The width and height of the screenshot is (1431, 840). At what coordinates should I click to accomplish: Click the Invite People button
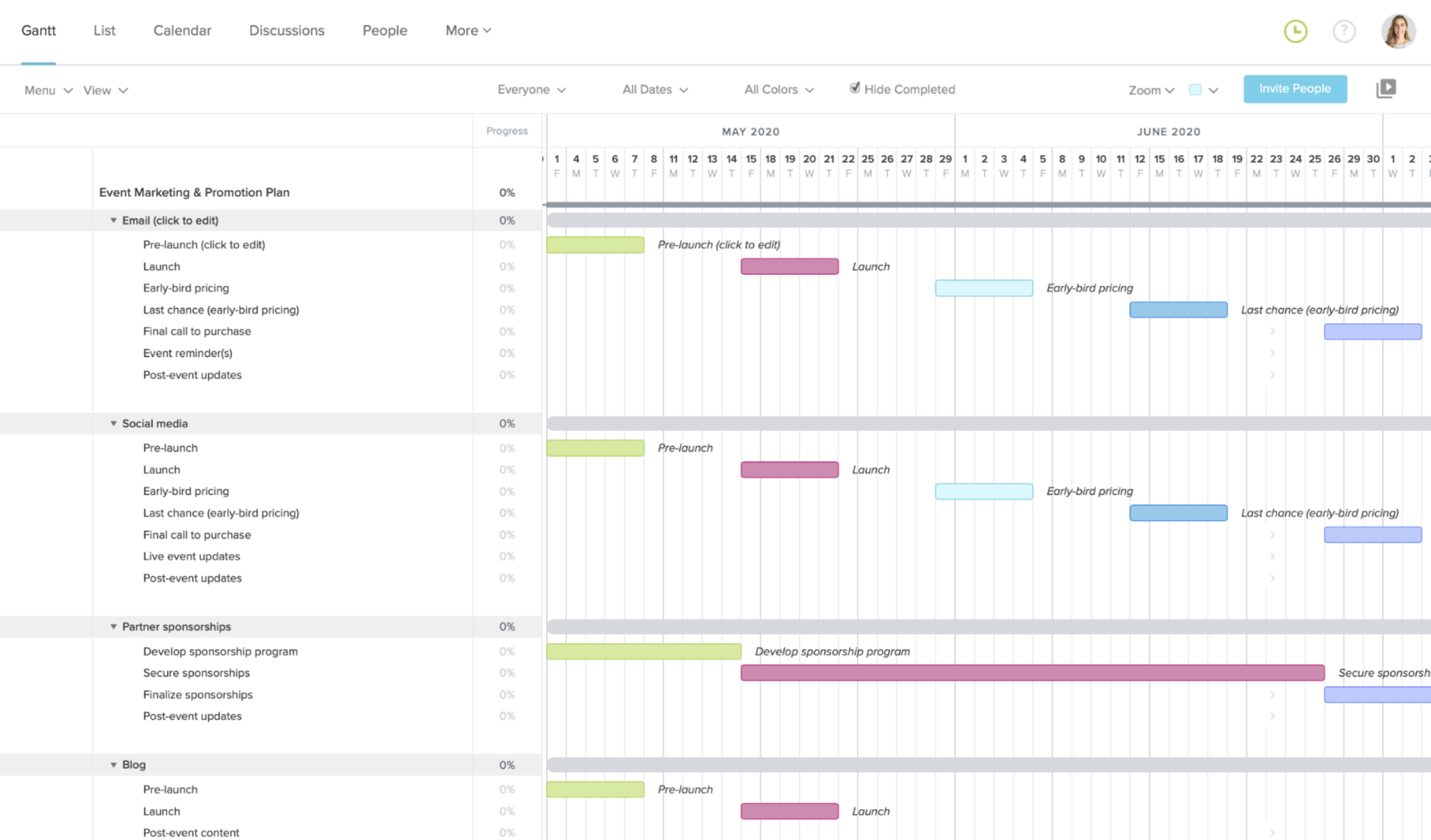coord(1295,88)
